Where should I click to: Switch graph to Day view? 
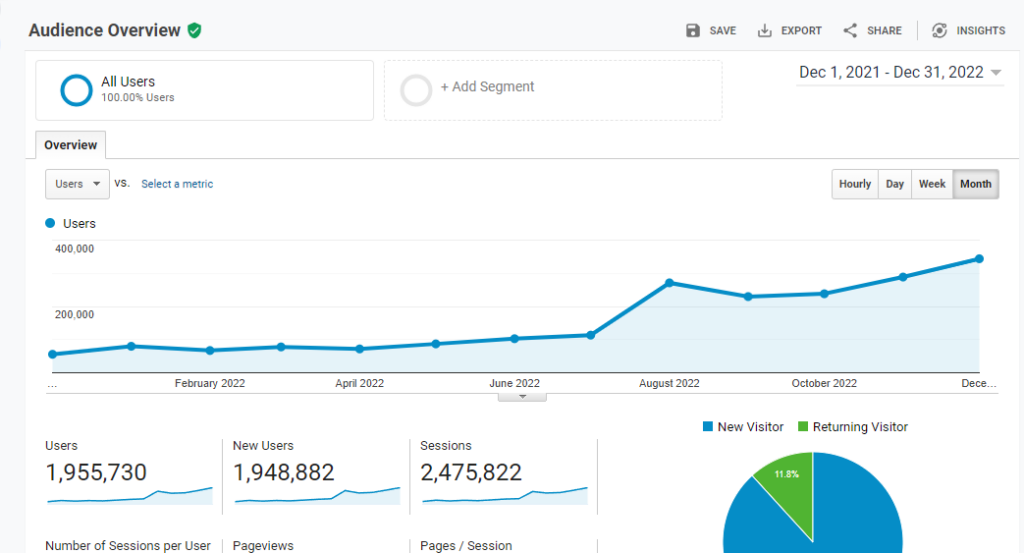coord(895,184)
